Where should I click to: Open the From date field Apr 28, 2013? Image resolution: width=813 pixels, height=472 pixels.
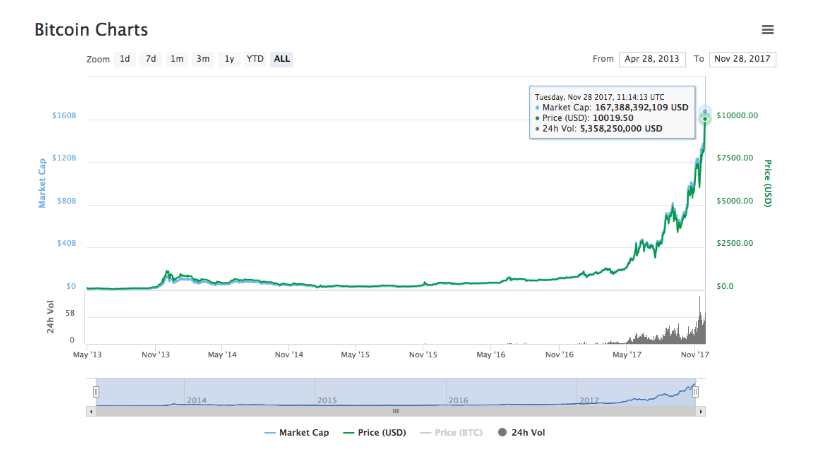(x=650, y=59)
